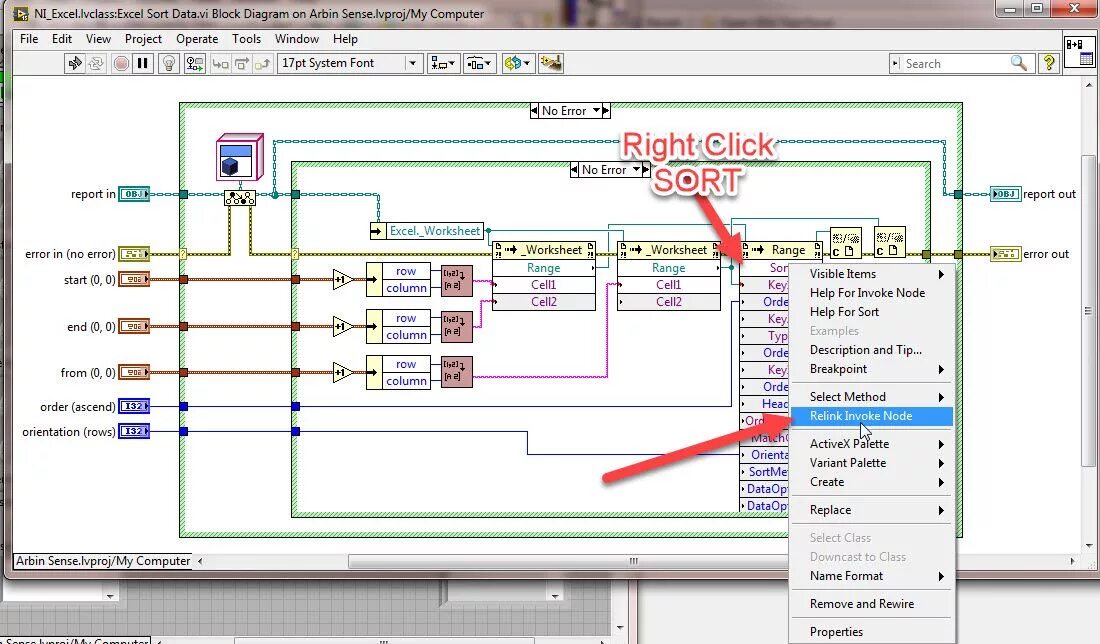Choose Relink Invoke Node in context menu
This screenshot has height=644, width=1100.
pos(871,416)
